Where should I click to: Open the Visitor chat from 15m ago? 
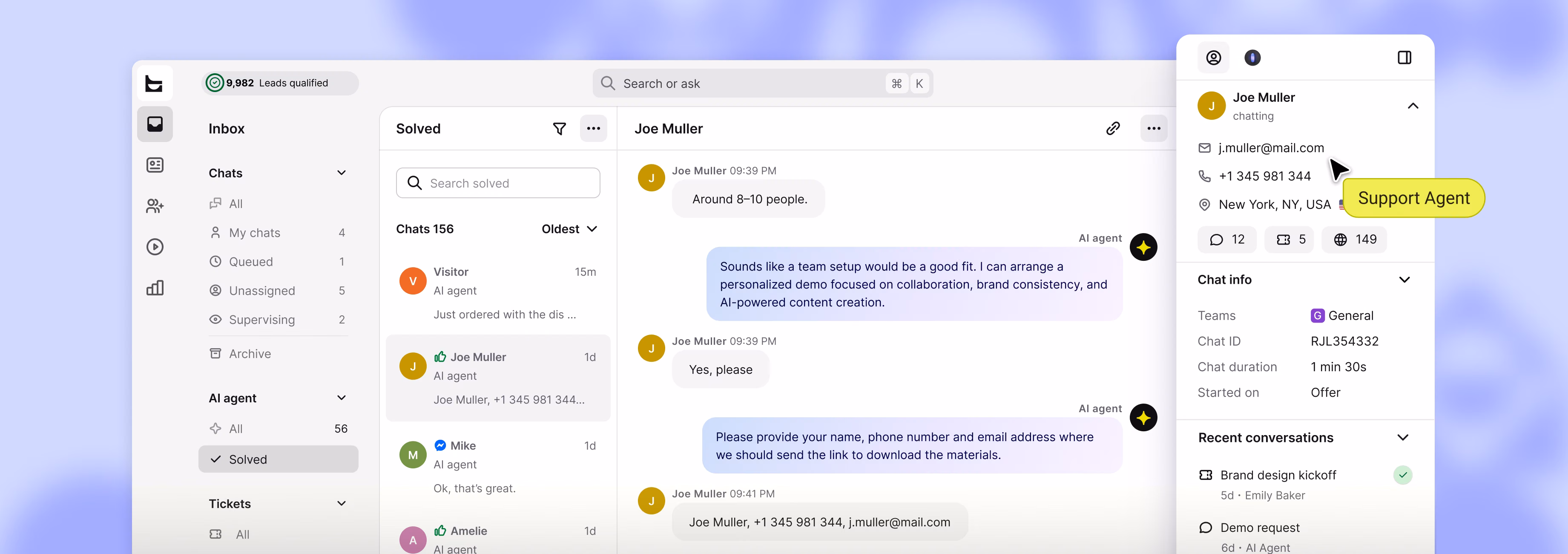coord(498,293)
